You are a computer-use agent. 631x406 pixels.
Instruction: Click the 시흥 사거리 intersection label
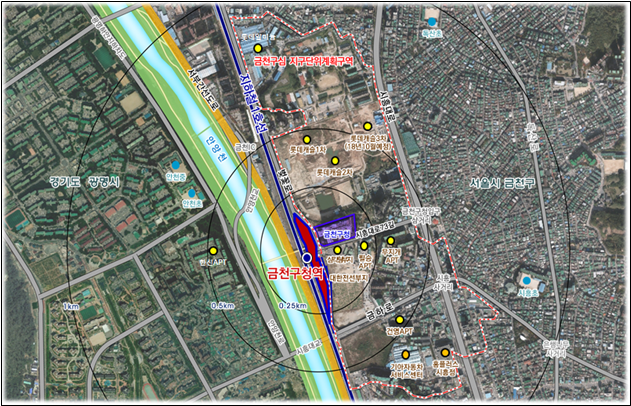pyautogui.click(x=443, y=282)
